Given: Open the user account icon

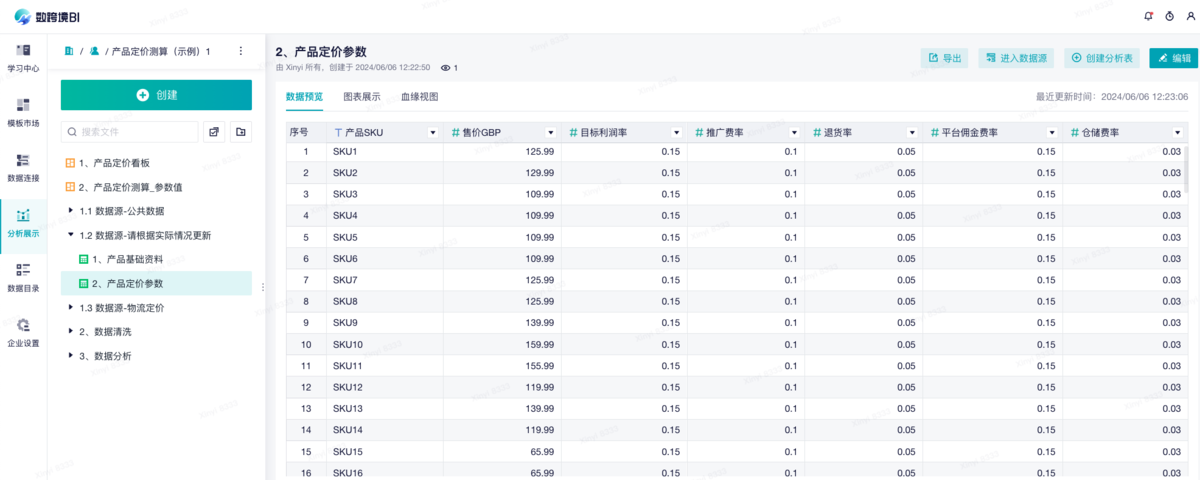Looking at the screenshot, I should click(x=1190, y=16).
